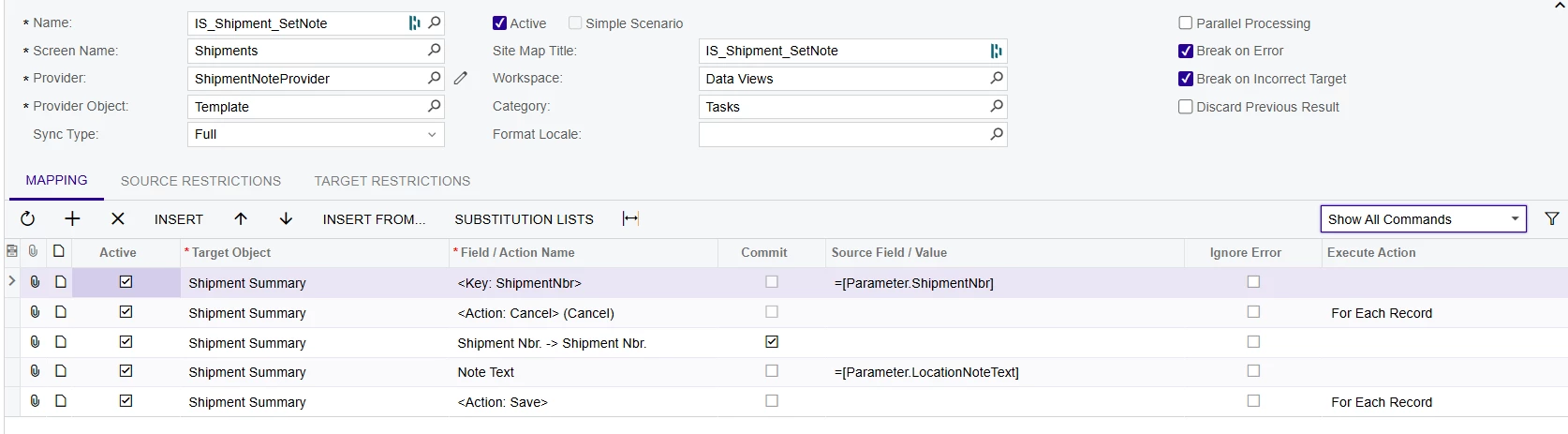Expand the Sync Type dropdown

[432, 135]
